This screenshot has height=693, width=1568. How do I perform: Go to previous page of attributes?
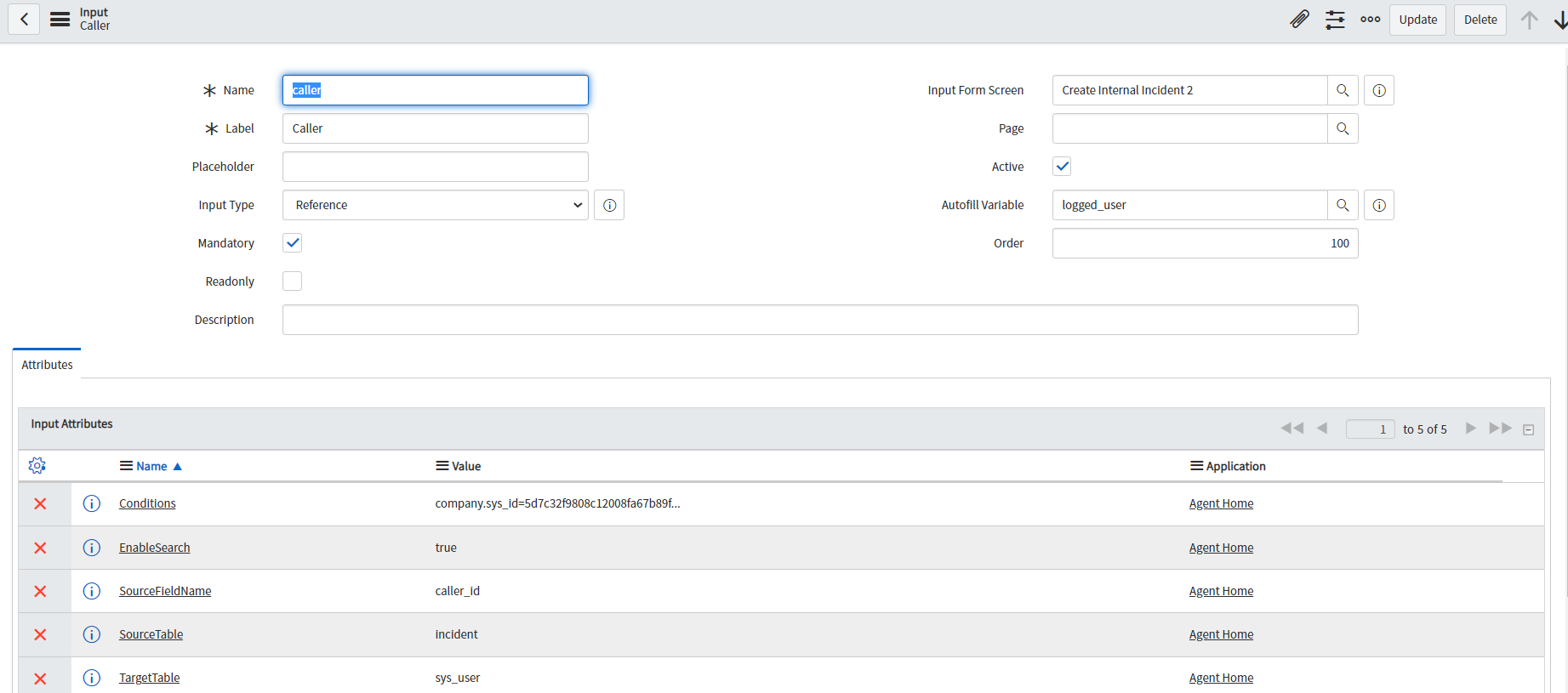pos(1322,429)
